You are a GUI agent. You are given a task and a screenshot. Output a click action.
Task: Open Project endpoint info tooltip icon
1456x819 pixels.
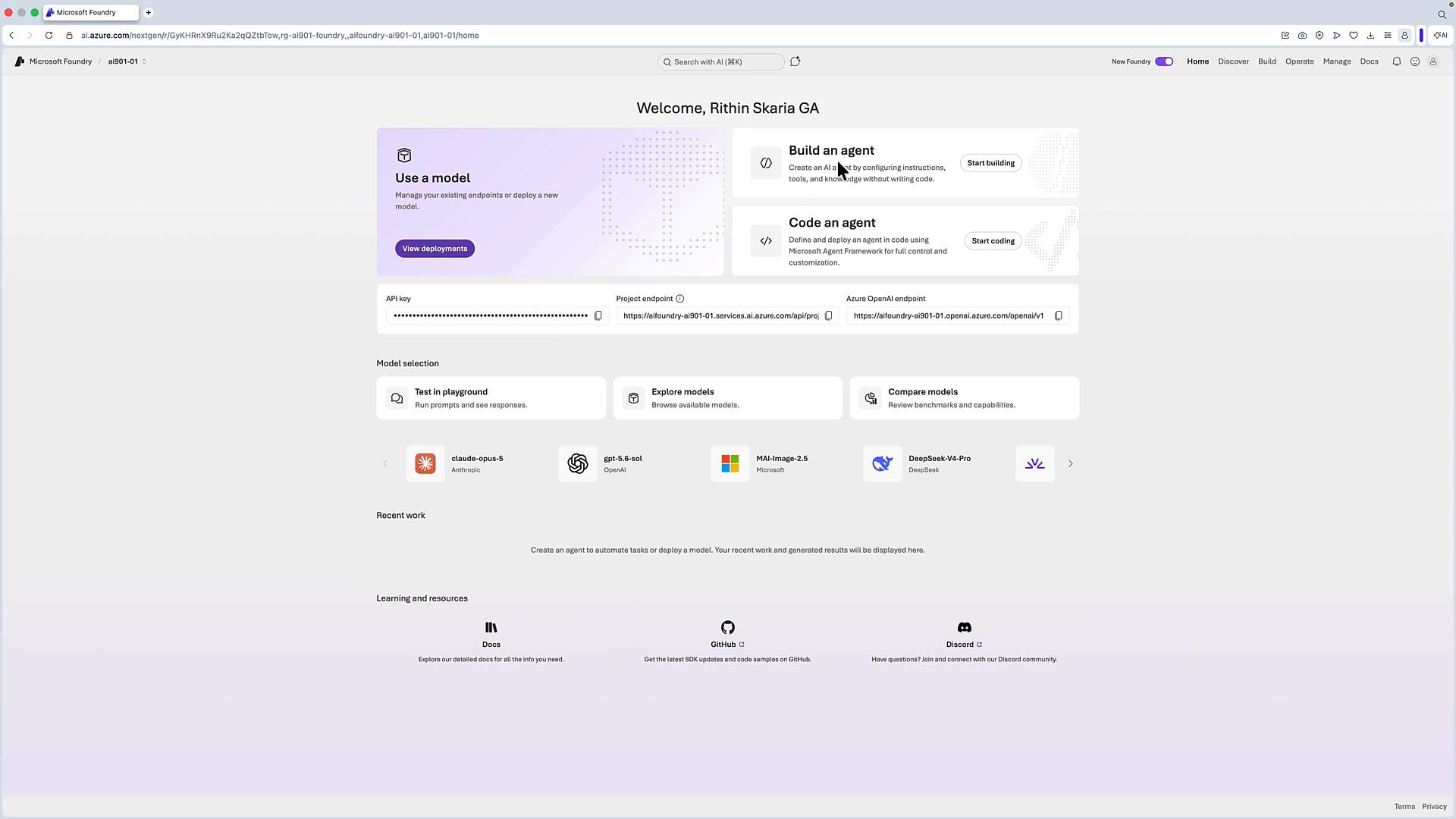tap(680, 299)
